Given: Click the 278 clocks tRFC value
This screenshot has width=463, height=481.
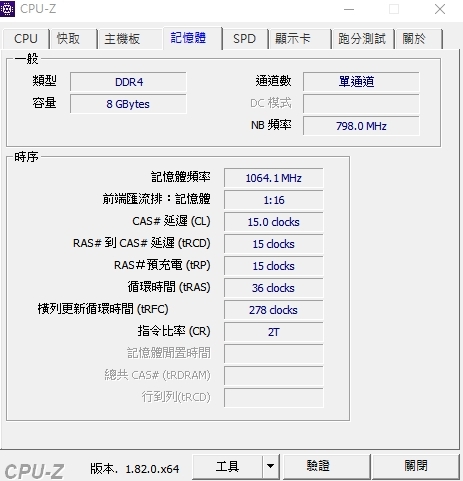Looking at the screenshot, I should tap(274, 310).
